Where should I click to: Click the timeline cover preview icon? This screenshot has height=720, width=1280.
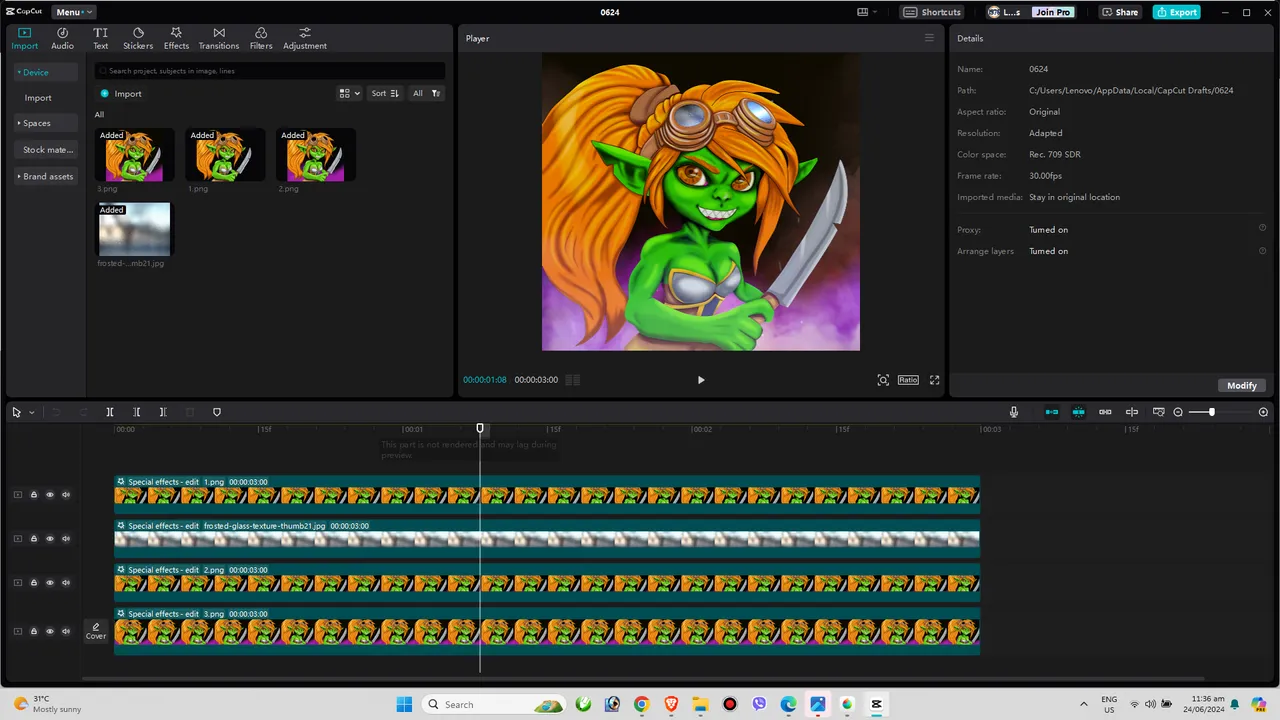click(1159, 412)
